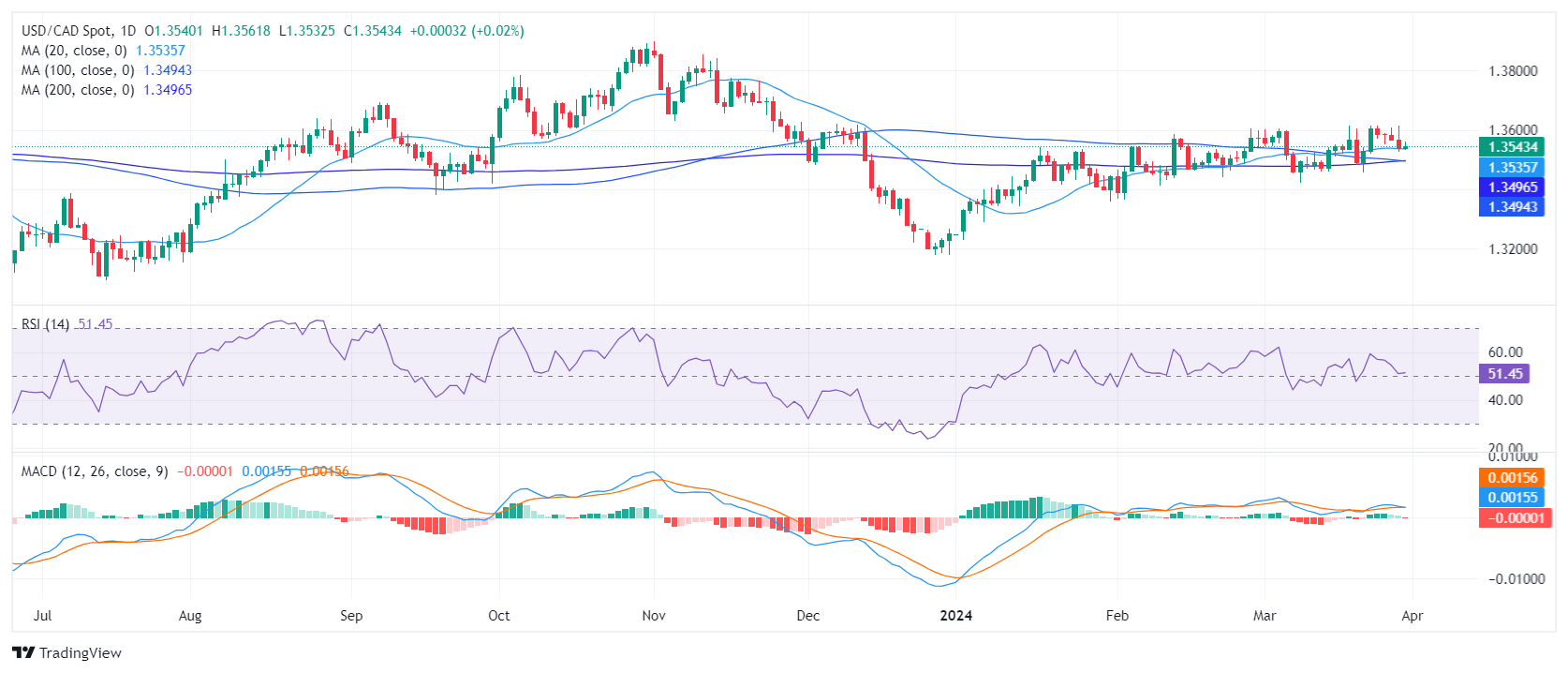
Task: Click the 2024 label on time axis
Action: (955, 616)
